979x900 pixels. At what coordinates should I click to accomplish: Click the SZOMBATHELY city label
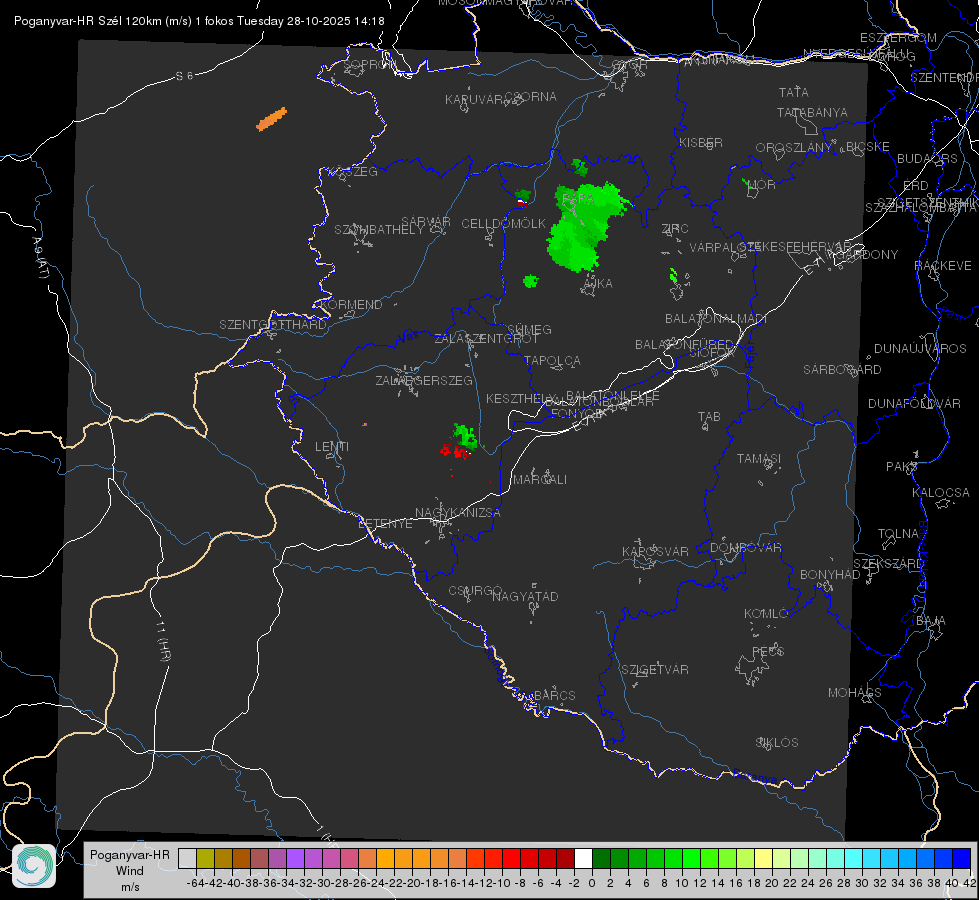click(379, 229)
